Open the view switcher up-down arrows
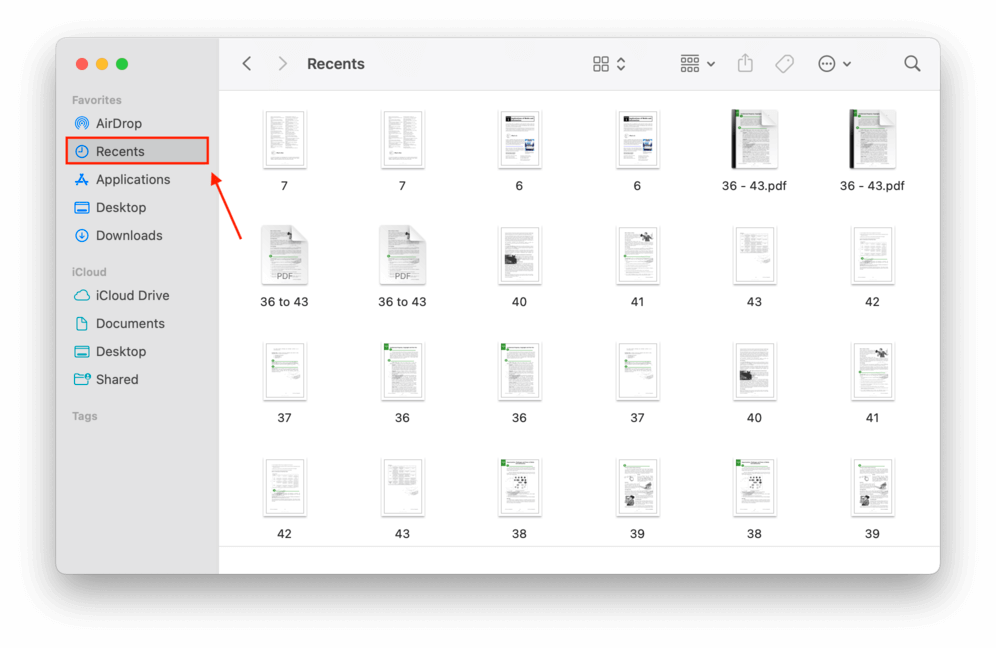This screenshot has height=648, width=996. pyautogui.click(x=621, y=64)
